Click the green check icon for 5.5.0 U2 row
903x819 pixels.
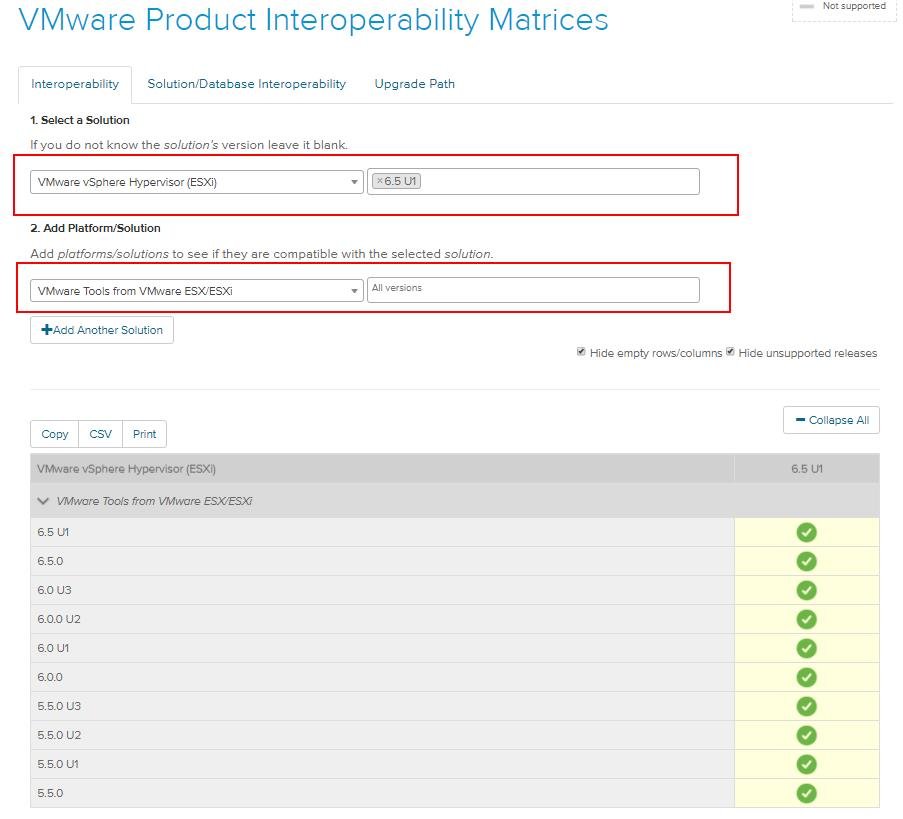[806, 735]
